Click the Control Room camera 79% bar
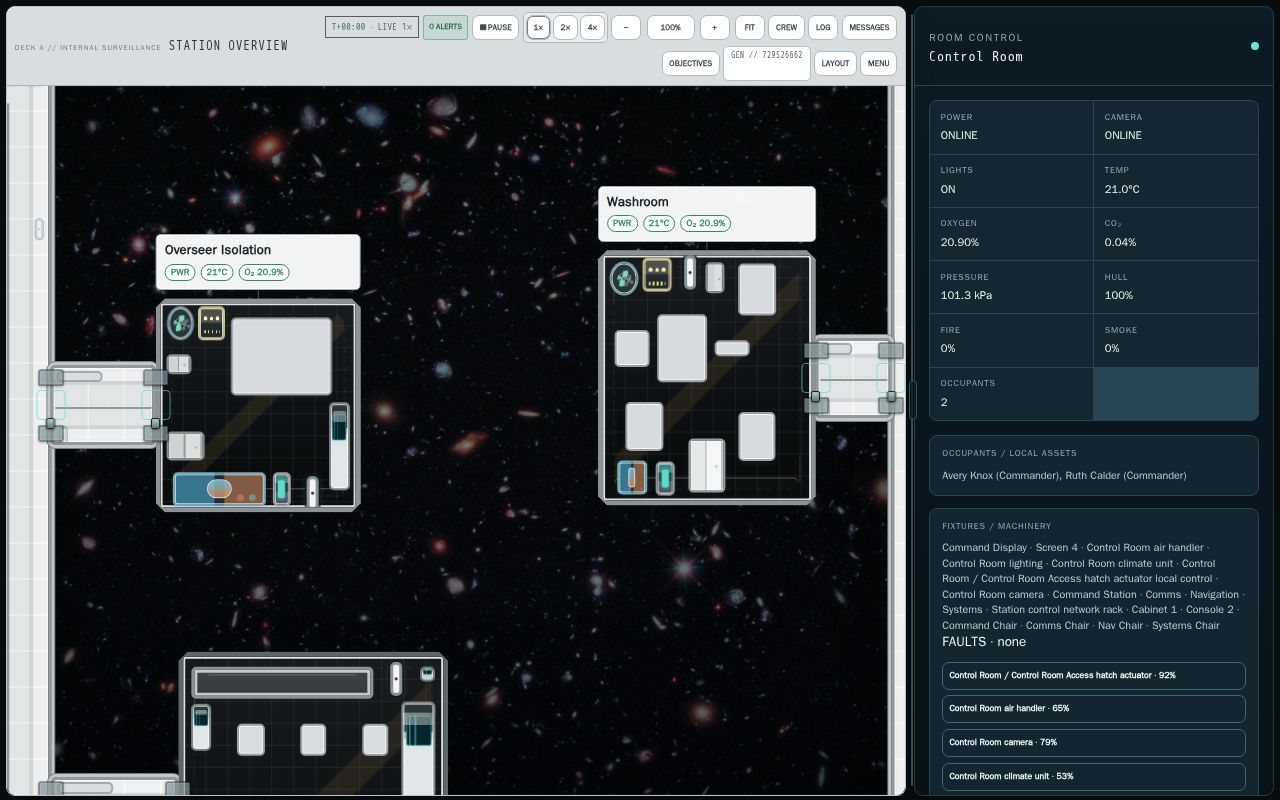This screenshot has height=800, width=1280. pyautogui.click(x=1094, y=743)
